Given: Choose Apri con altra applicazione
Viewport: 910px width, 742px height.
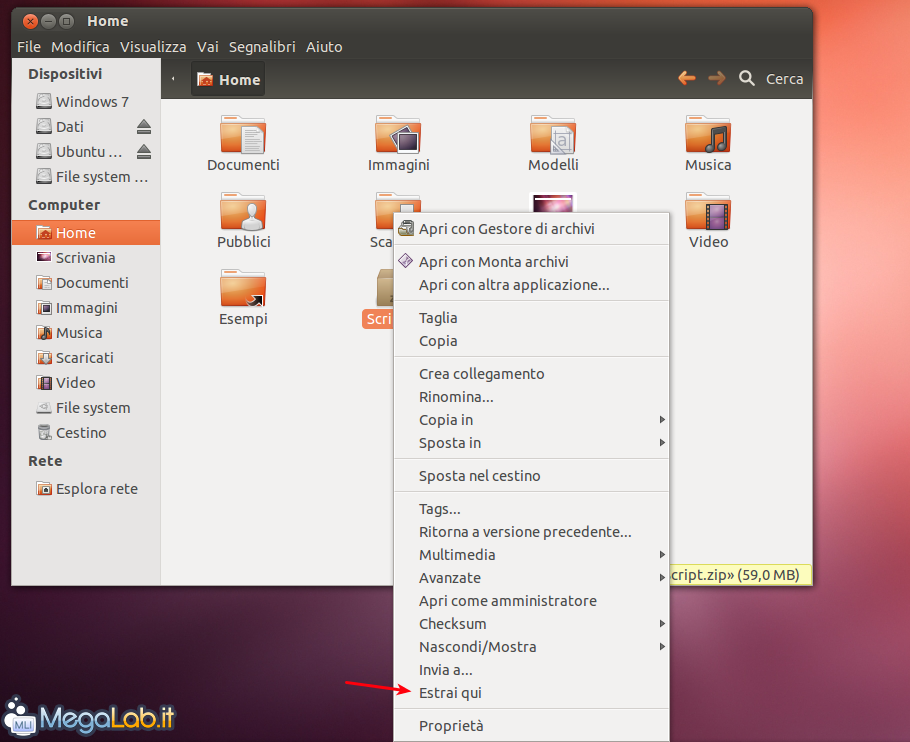Looking at the screenshot, I should coord(532,285).
